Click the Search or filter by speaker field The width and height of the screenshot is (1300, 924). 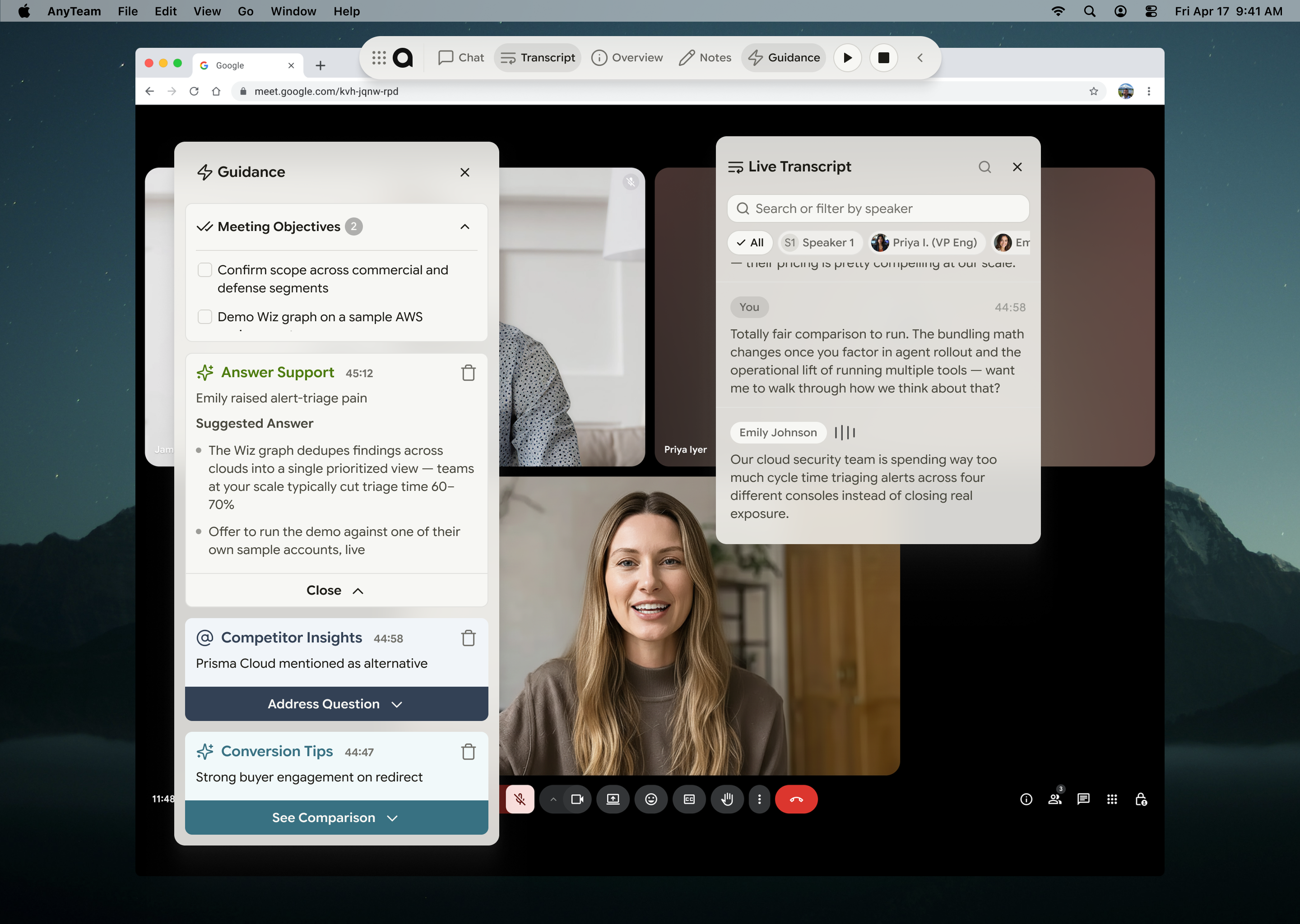(x=878, y=208)
